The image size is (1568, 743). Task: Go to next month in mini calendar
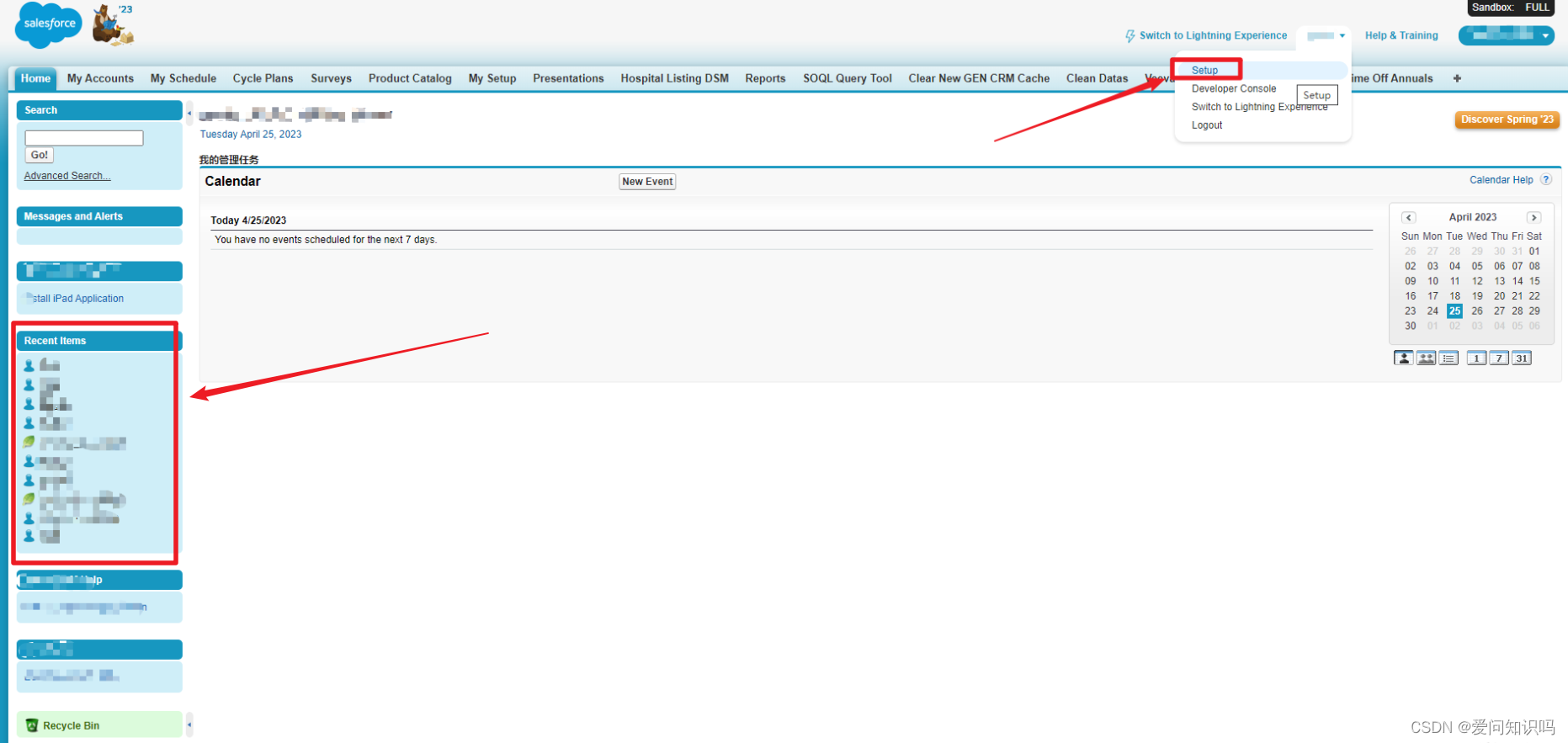1534,217
